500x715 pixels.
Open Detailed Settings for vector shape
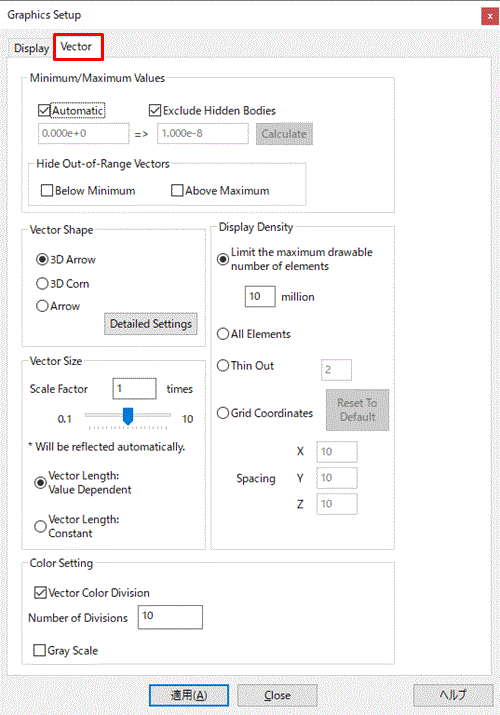pyautogui.click(x=151, y=324)
